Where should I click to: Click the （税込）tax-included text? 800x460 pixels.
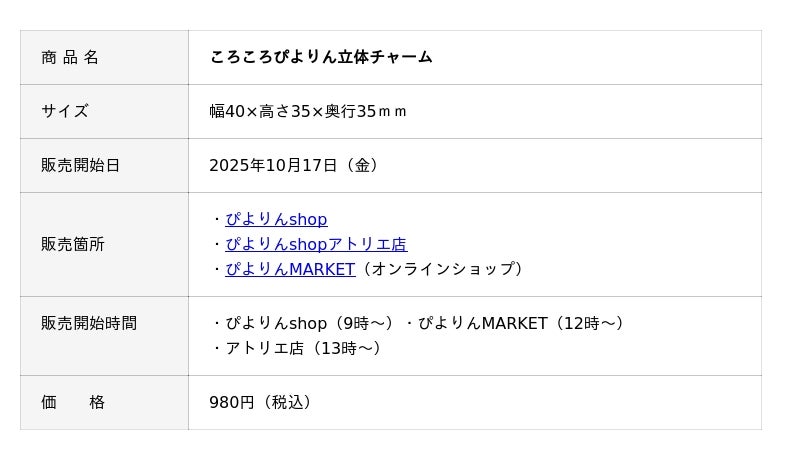tap(288, 402)
